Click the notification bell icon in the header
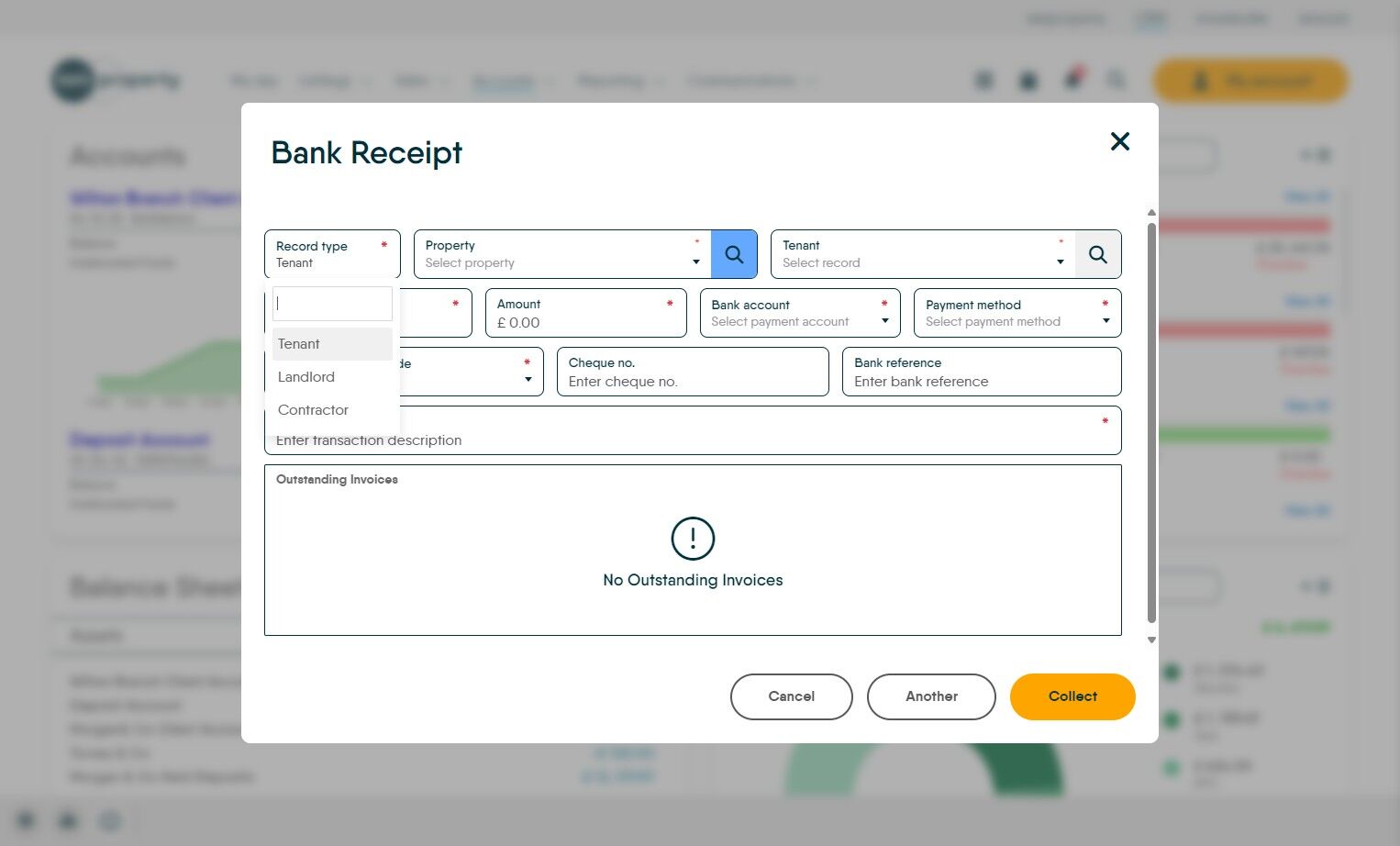1400x846 pixels. [x=1071, y=80]
